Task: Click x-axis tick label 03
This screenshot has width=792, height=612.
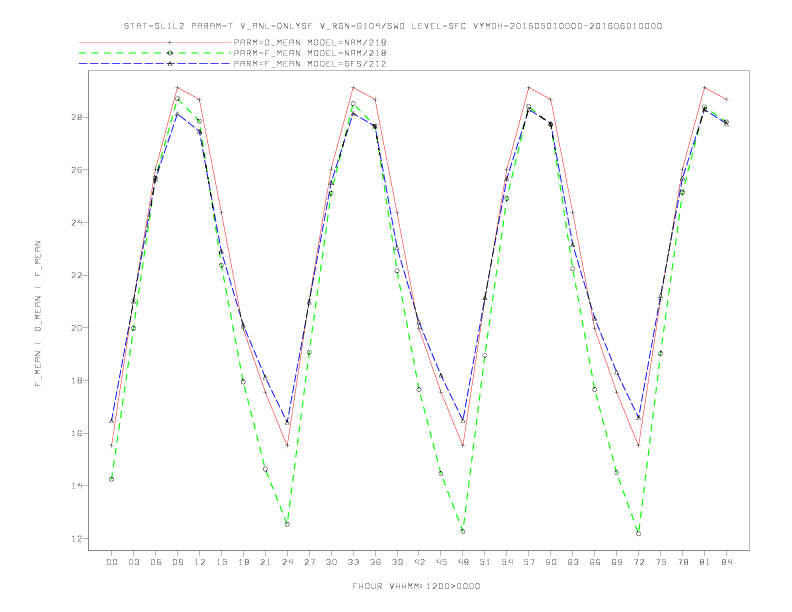Action: click(133, 562)
